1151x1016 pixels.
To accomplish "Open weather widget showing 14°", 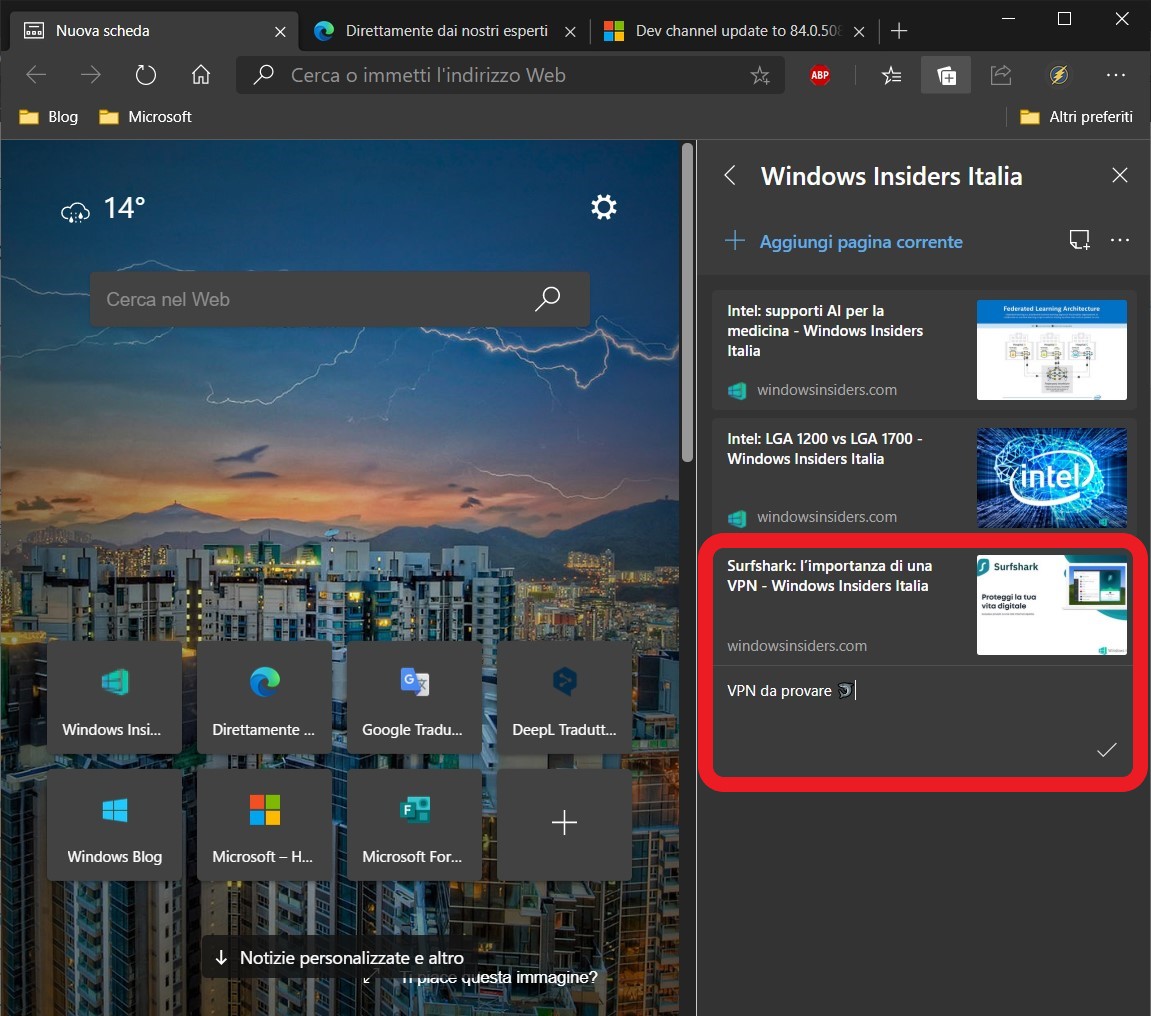I will [103, 208].
